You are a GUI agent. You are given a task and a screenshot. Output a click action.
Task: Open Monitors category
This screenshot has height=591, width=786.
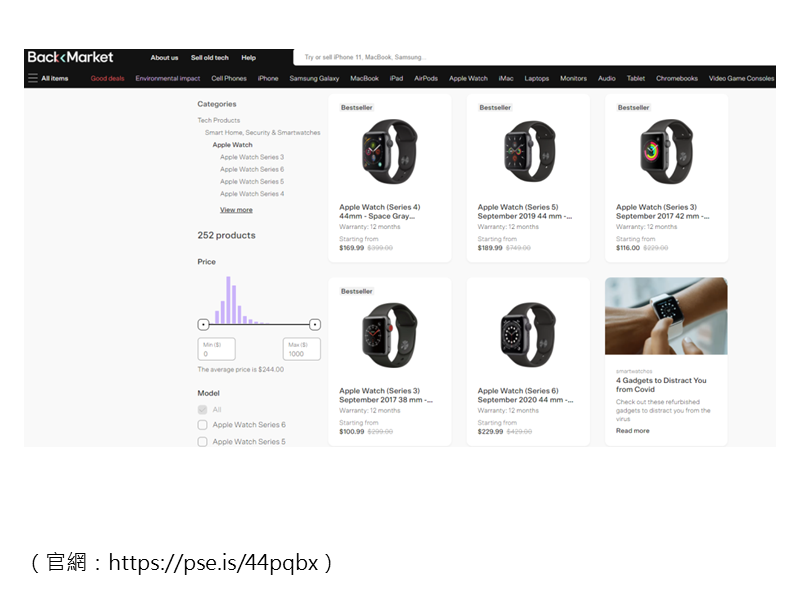pyautogui.click(x=573, y=78)
